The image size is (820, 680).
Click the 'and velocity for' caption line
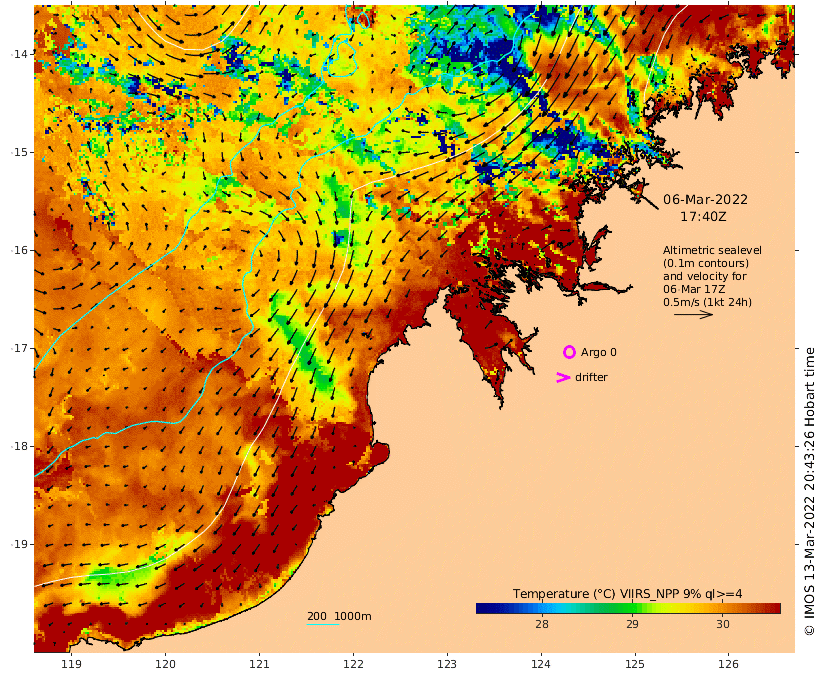[705, 276]
